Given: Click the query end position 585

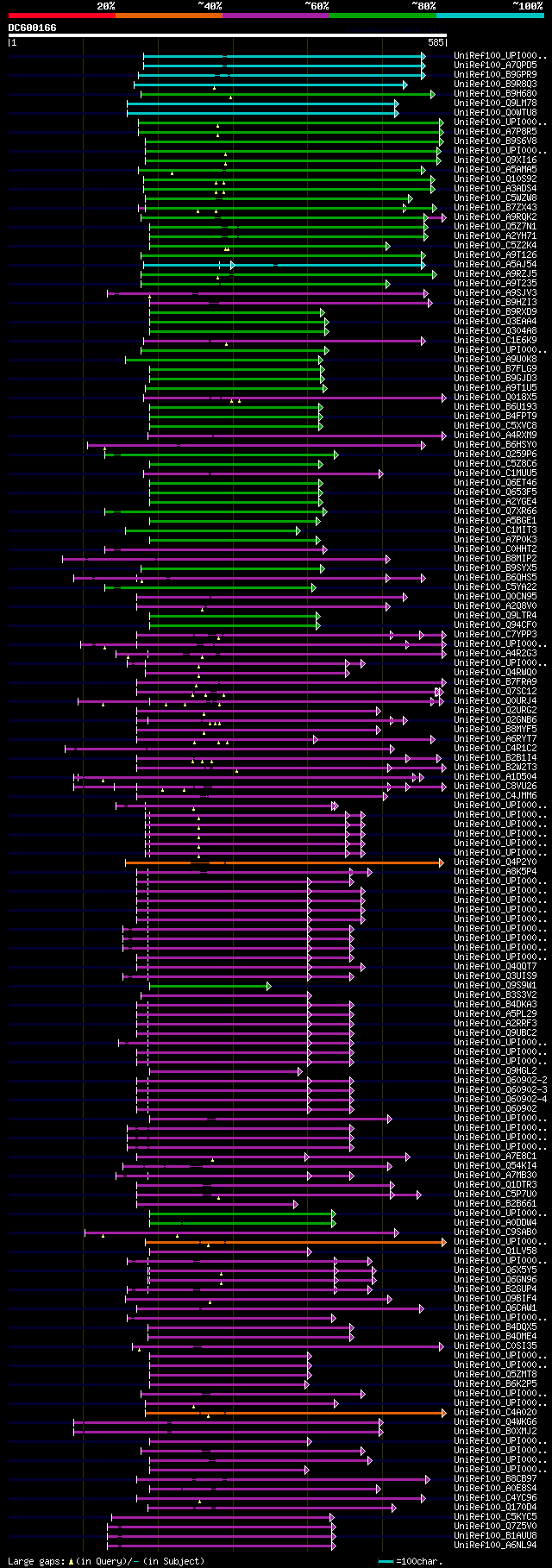Looking at the screenshot, I should 436,42.
